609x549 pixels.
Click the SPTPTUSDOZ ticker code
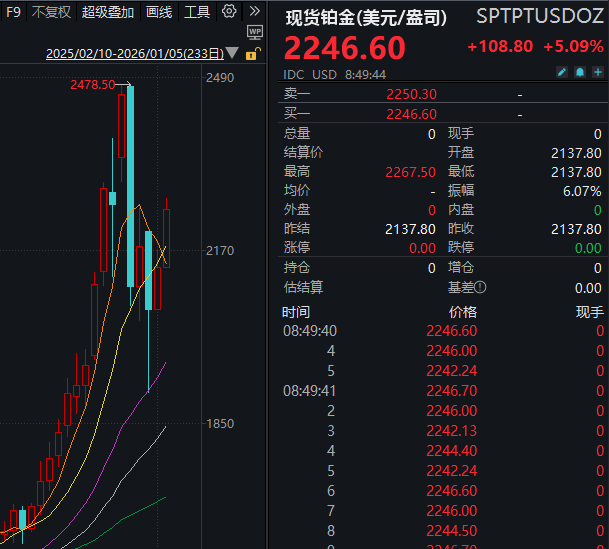coord(539,17)
